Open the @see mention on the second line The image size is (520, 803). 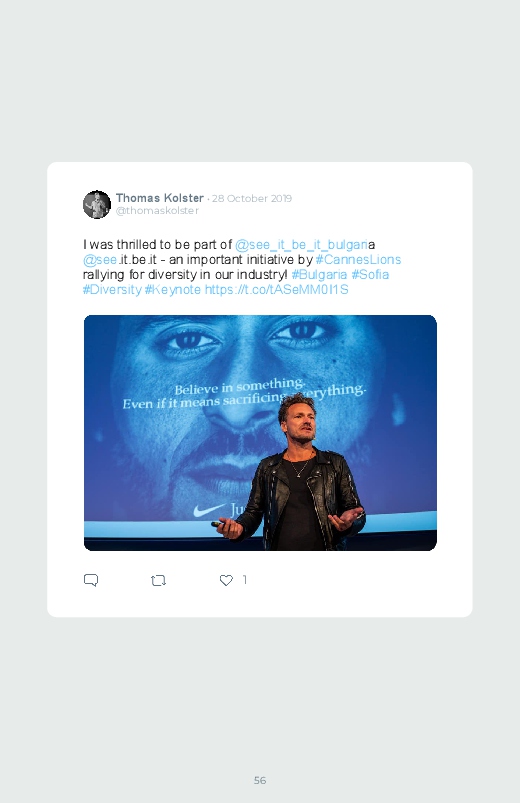click(100, 260)
